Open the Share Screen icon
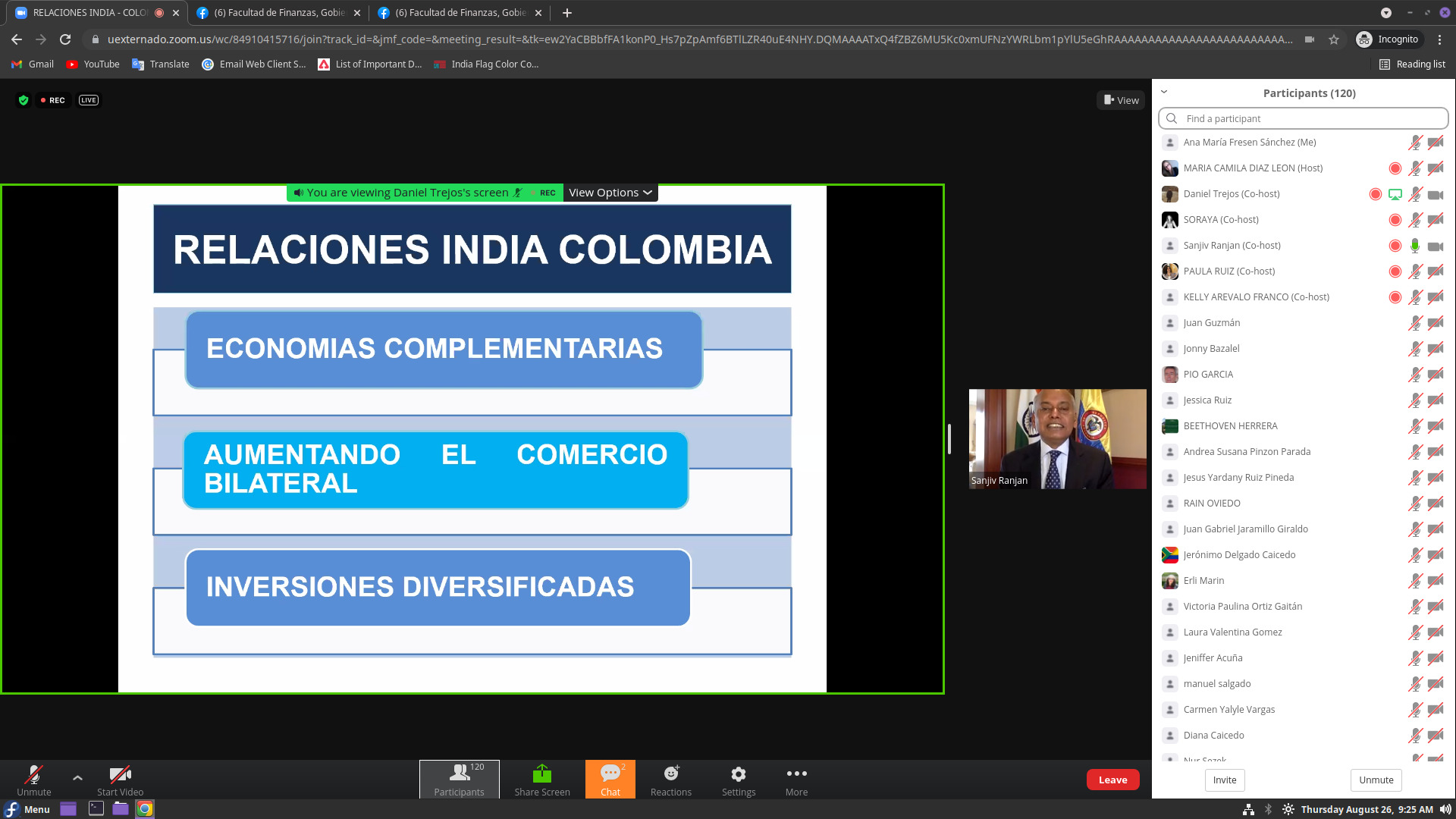This screenshot has height=819, width=1456. (x=541, y=774)
